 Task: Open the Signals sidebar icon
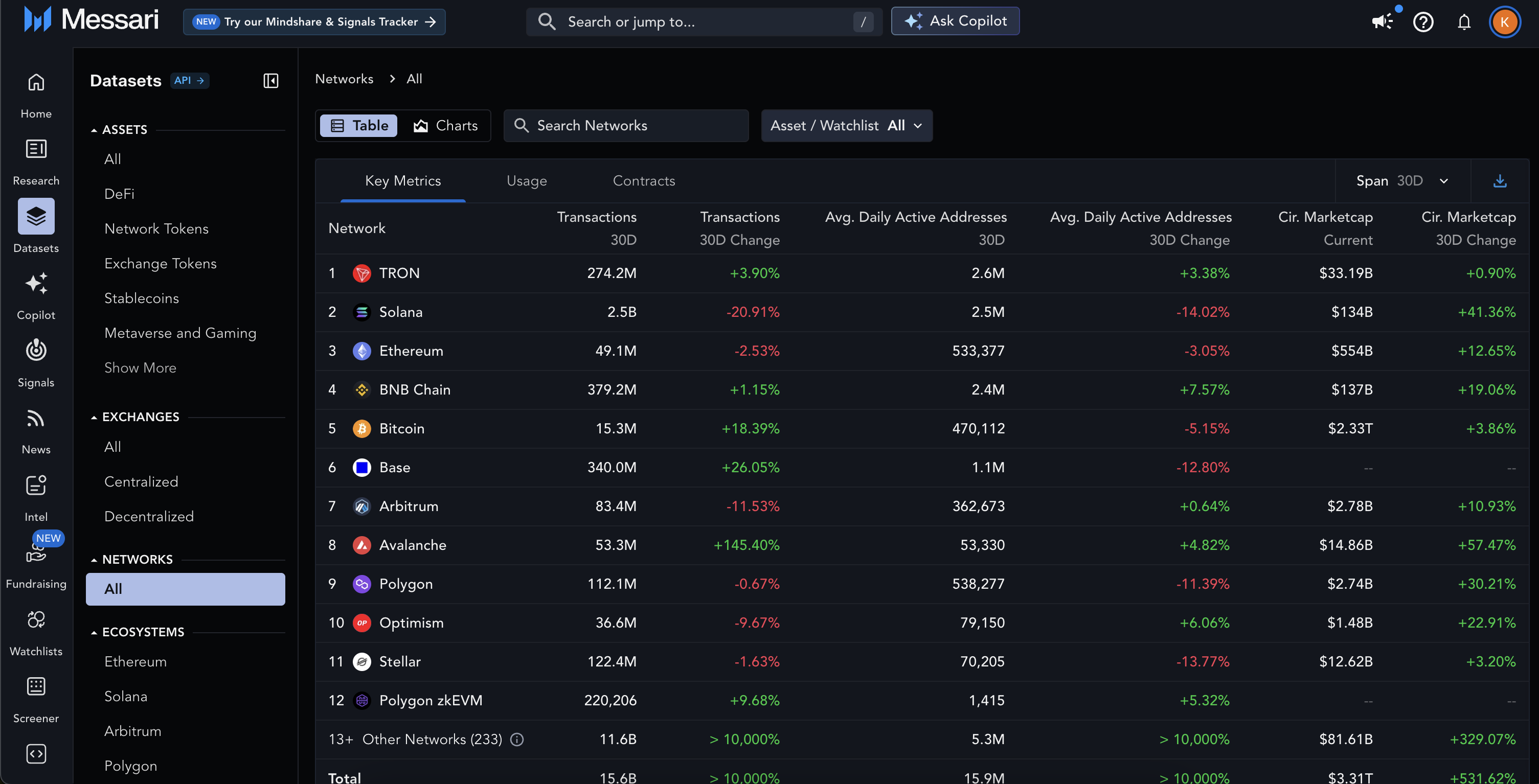coord(36,351)
